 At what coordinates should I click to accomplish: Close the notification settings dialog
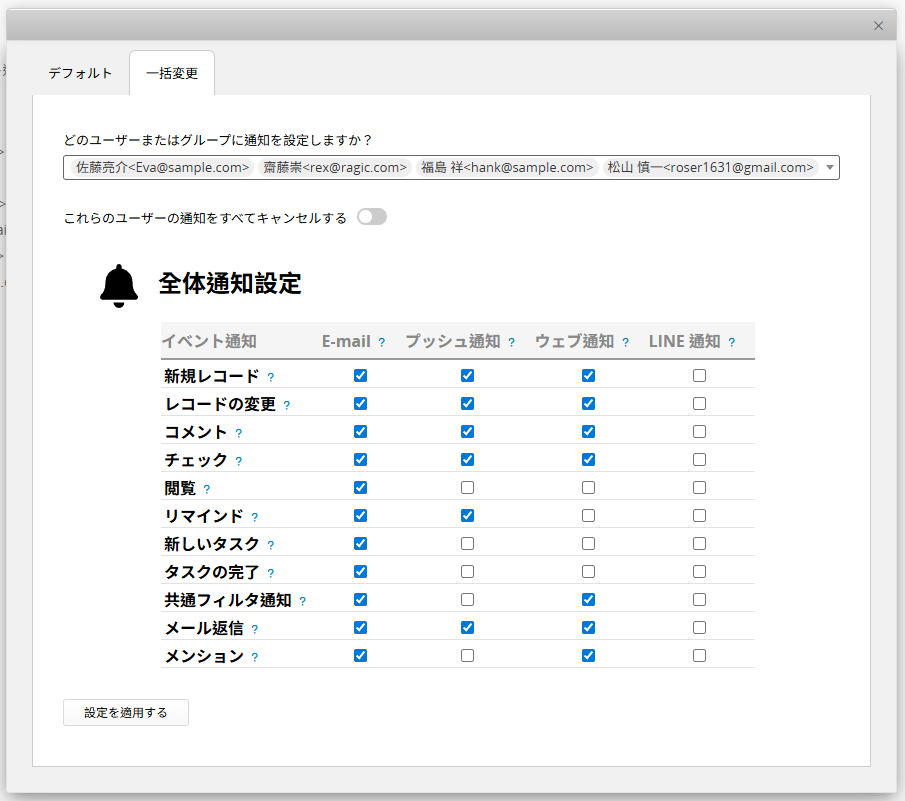pyautogui.click(x=878, y=26)
